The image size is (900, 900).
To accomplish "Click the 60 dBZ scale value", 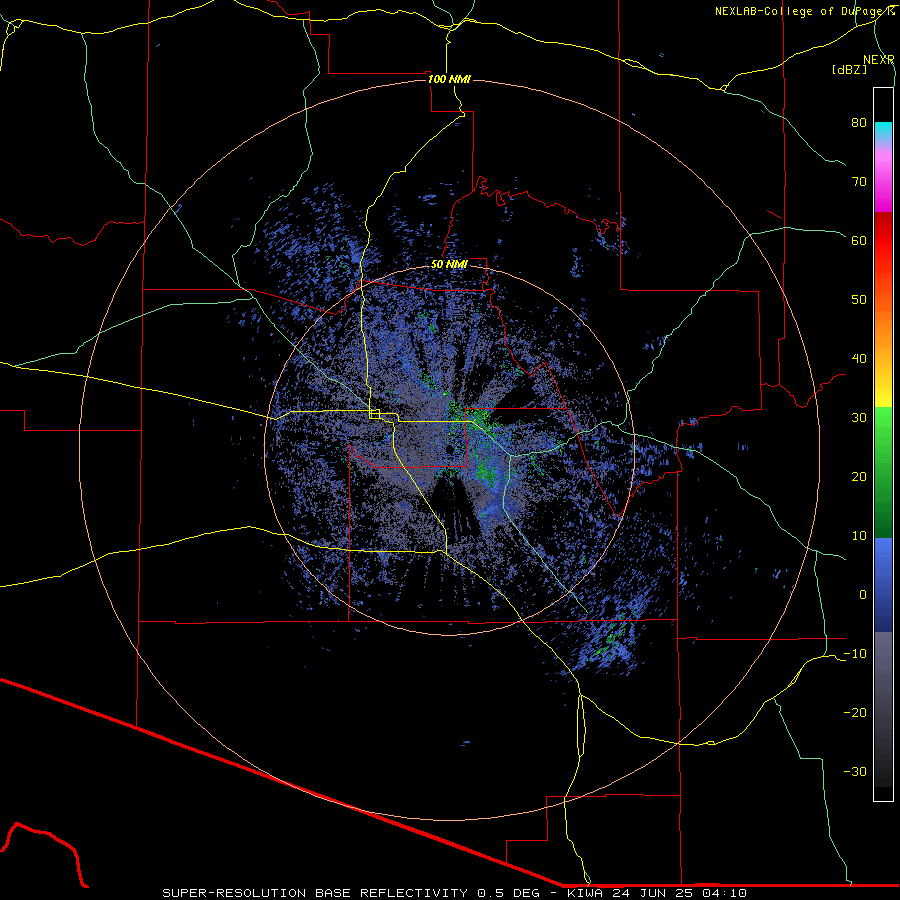I will 859,240.
